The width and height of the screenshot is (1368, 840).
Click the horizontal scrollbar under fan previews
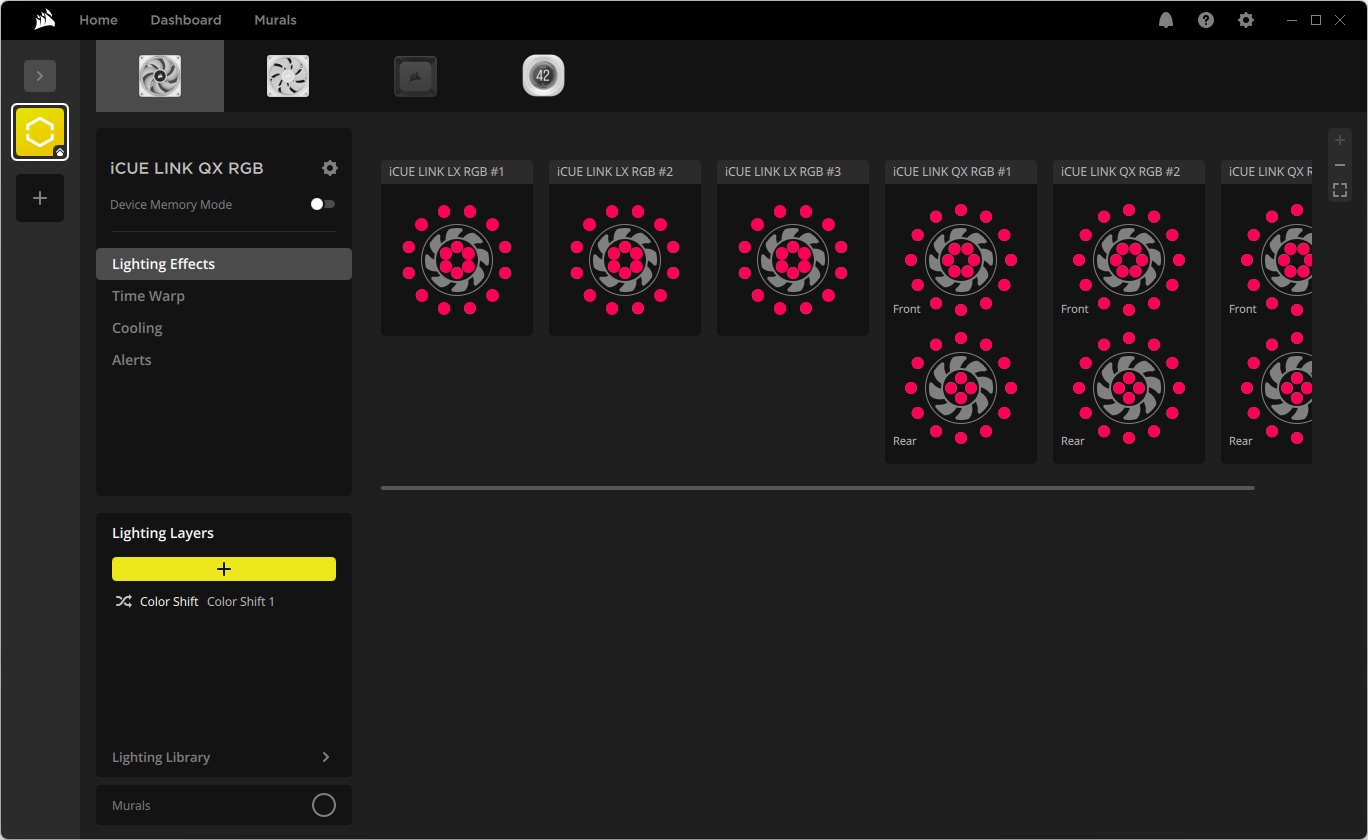(x=817, y=488)
